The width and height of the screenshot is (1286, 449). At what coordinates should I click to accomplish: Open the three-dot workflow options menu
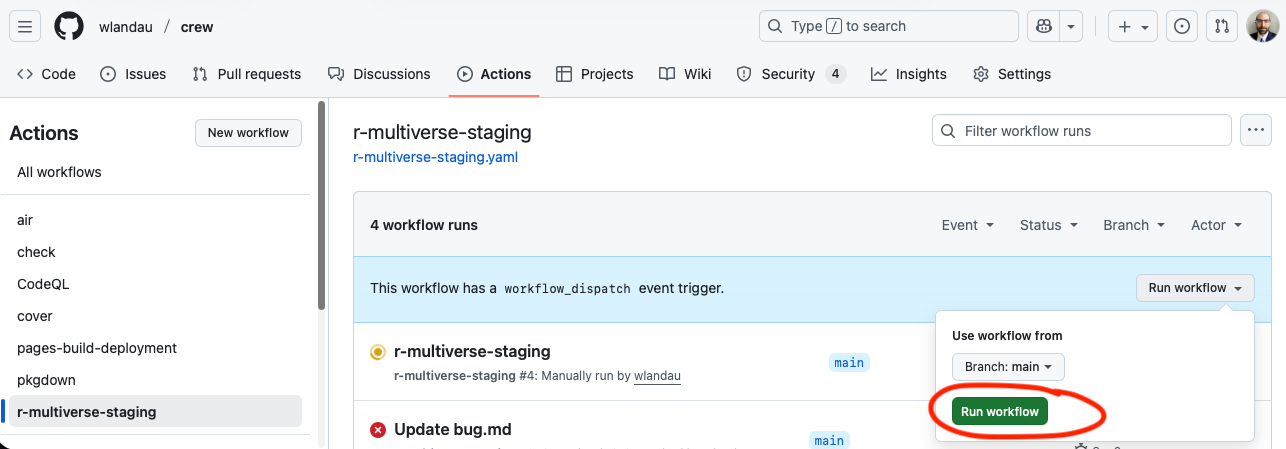tap(1255, 131)
